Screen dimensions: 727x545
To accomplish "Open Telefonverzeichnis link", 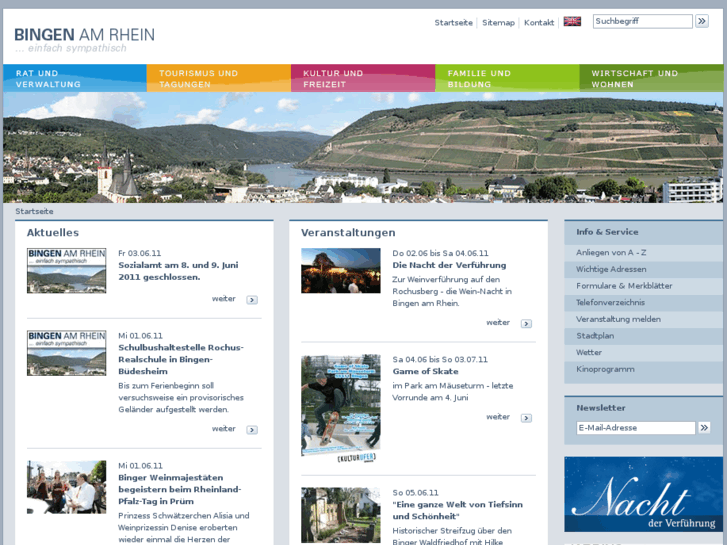I will [643, 302].
